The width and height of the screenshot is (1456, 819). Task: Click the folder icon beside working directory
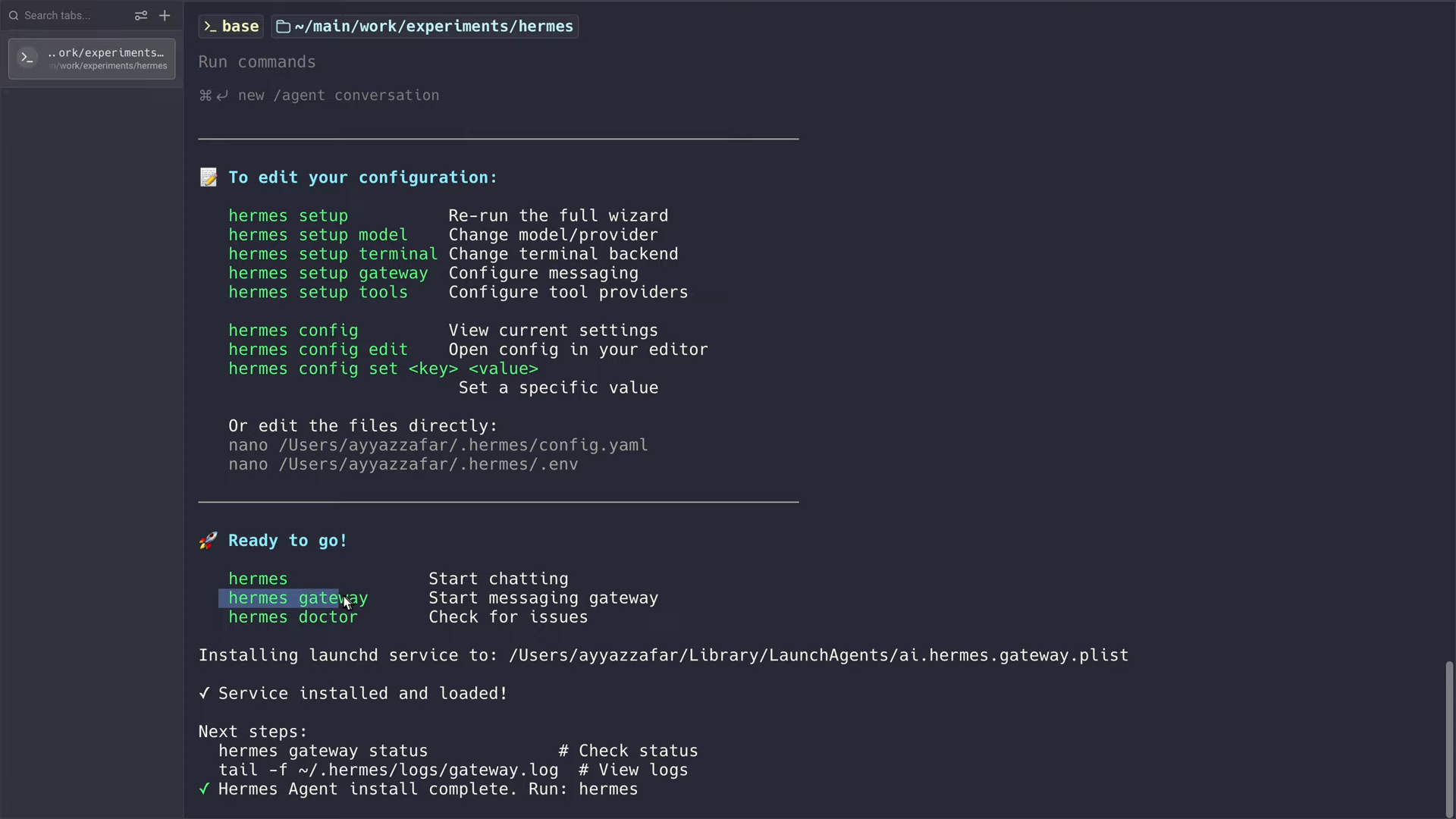click(283, 27)
